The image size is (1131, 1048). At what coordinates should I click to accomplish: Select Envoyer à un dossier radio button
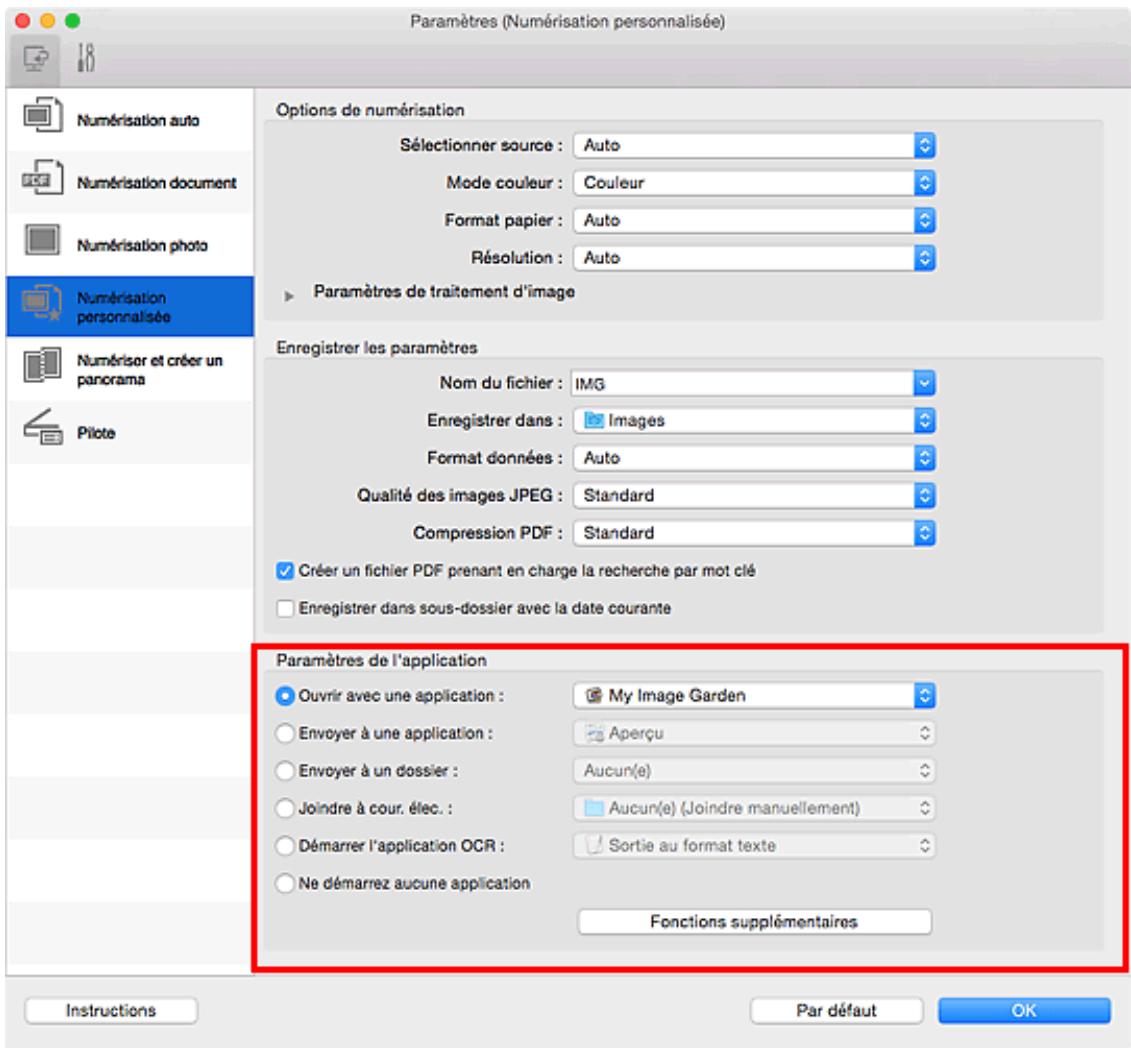click(x=282, y=770)
